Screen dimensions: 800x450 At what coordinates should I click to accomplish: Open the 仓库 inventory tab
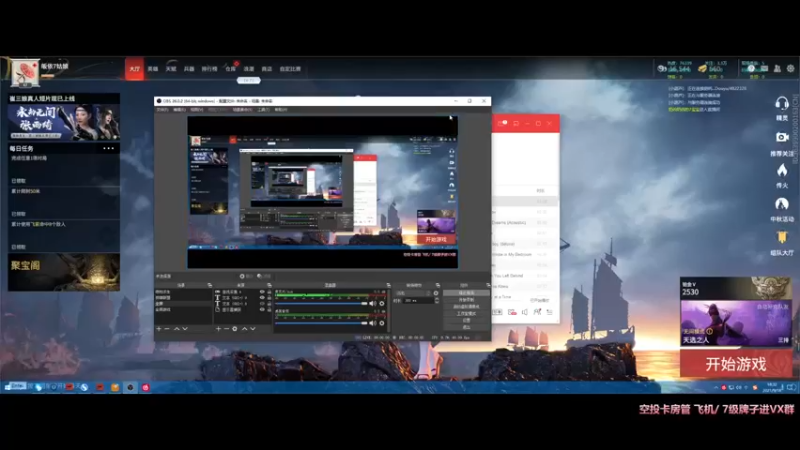pos(231,69)
